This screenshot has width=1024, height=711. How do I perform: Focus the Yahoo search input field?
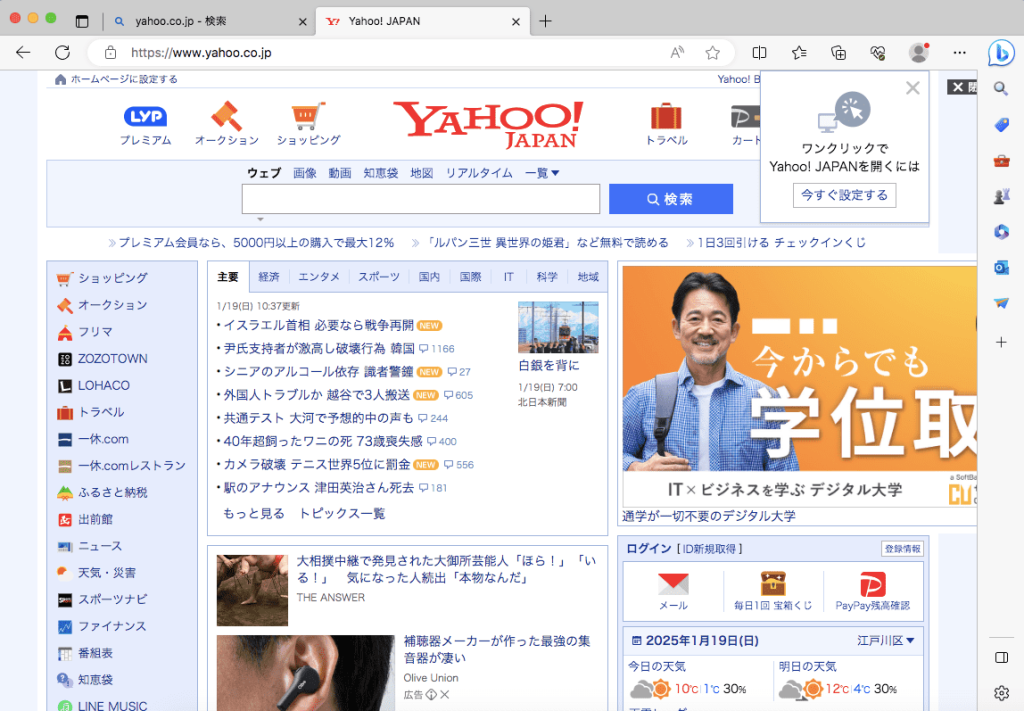(421, 198)
